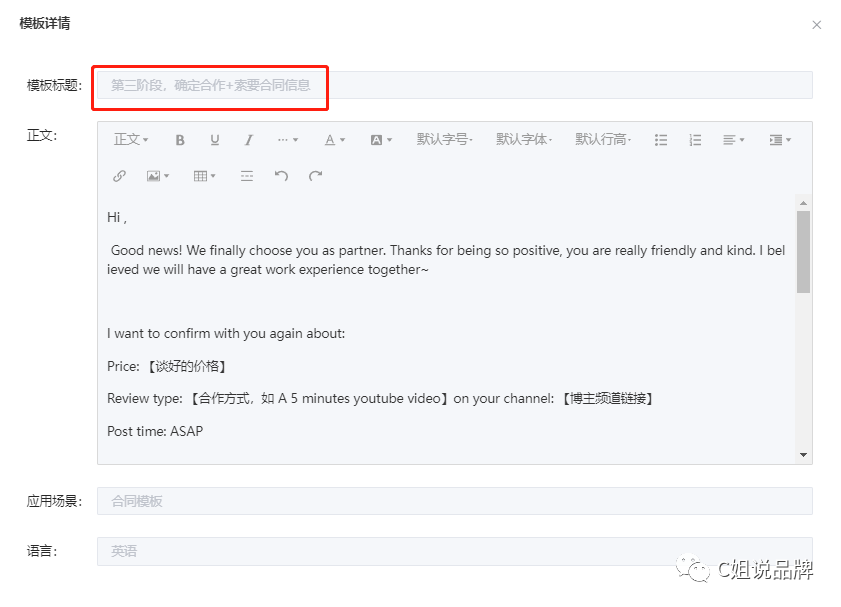
Task: Apply a numbered list
Action: [x=696, y=140]
